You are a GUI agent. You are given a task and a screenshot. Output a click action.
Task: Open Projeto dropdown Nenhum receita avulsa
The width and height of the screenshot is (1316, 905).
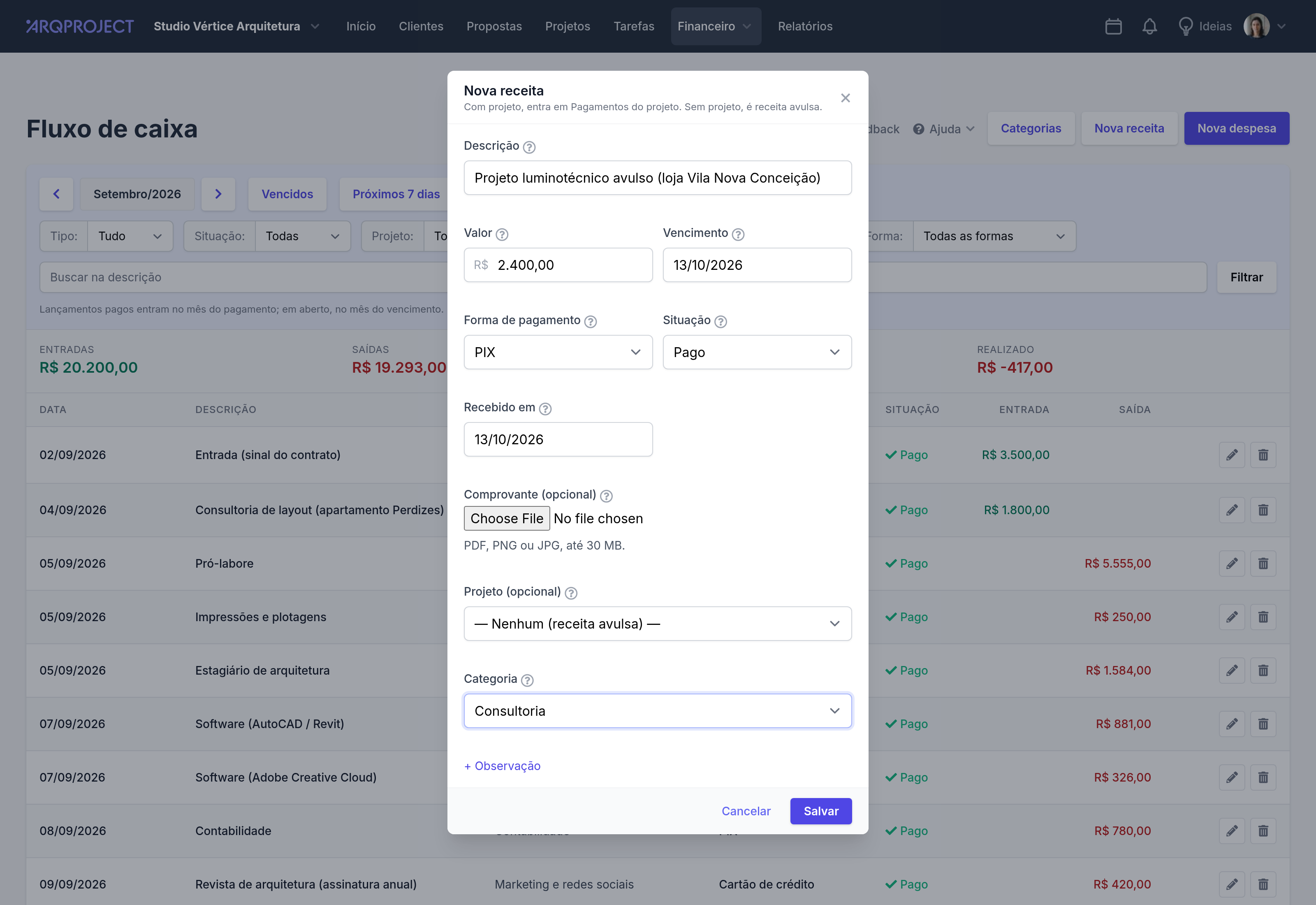pos(658,624)
